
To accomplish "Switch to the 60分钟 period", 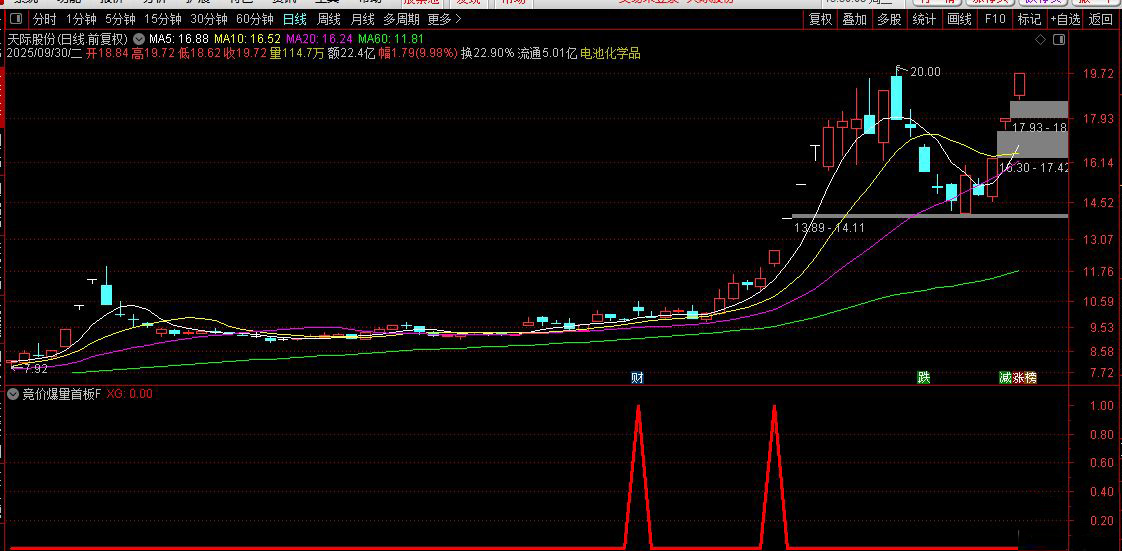I will click(254, 19).
